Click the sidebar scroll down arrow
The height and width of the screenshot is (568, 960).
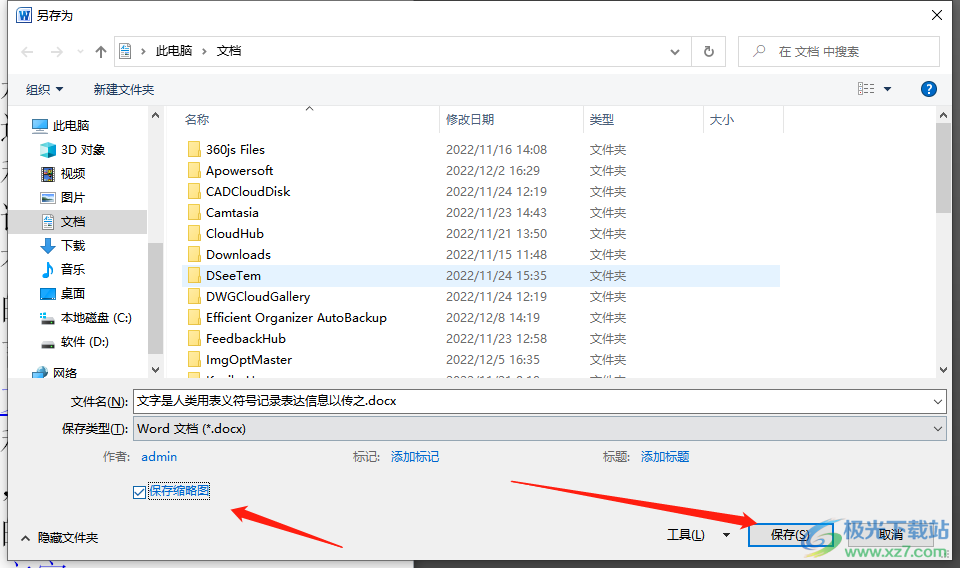156,370
